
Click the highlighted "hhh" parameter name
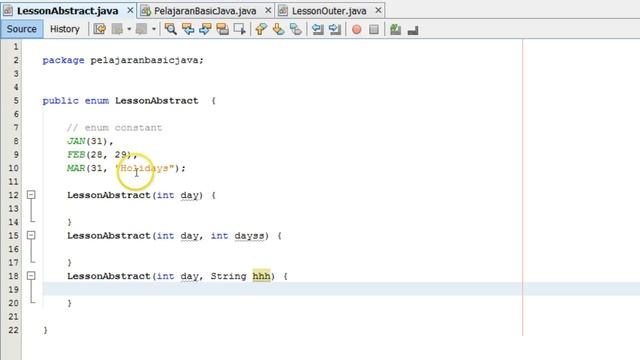[261, 276]
